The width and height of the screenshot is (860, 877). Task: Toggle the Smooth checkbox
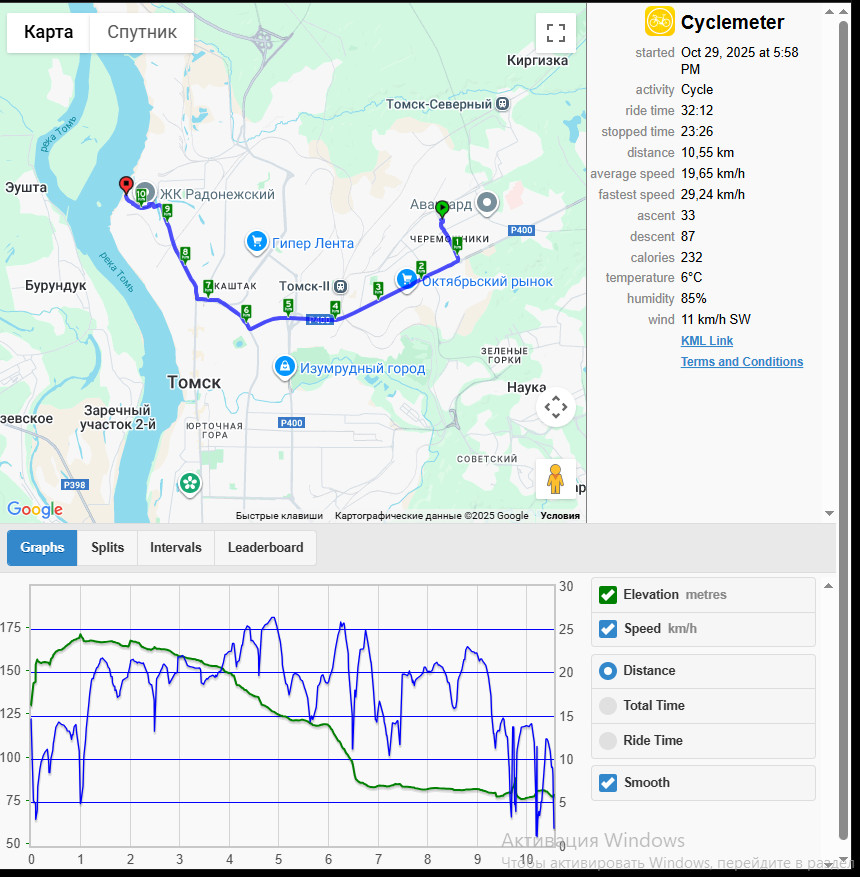(608, 782)
